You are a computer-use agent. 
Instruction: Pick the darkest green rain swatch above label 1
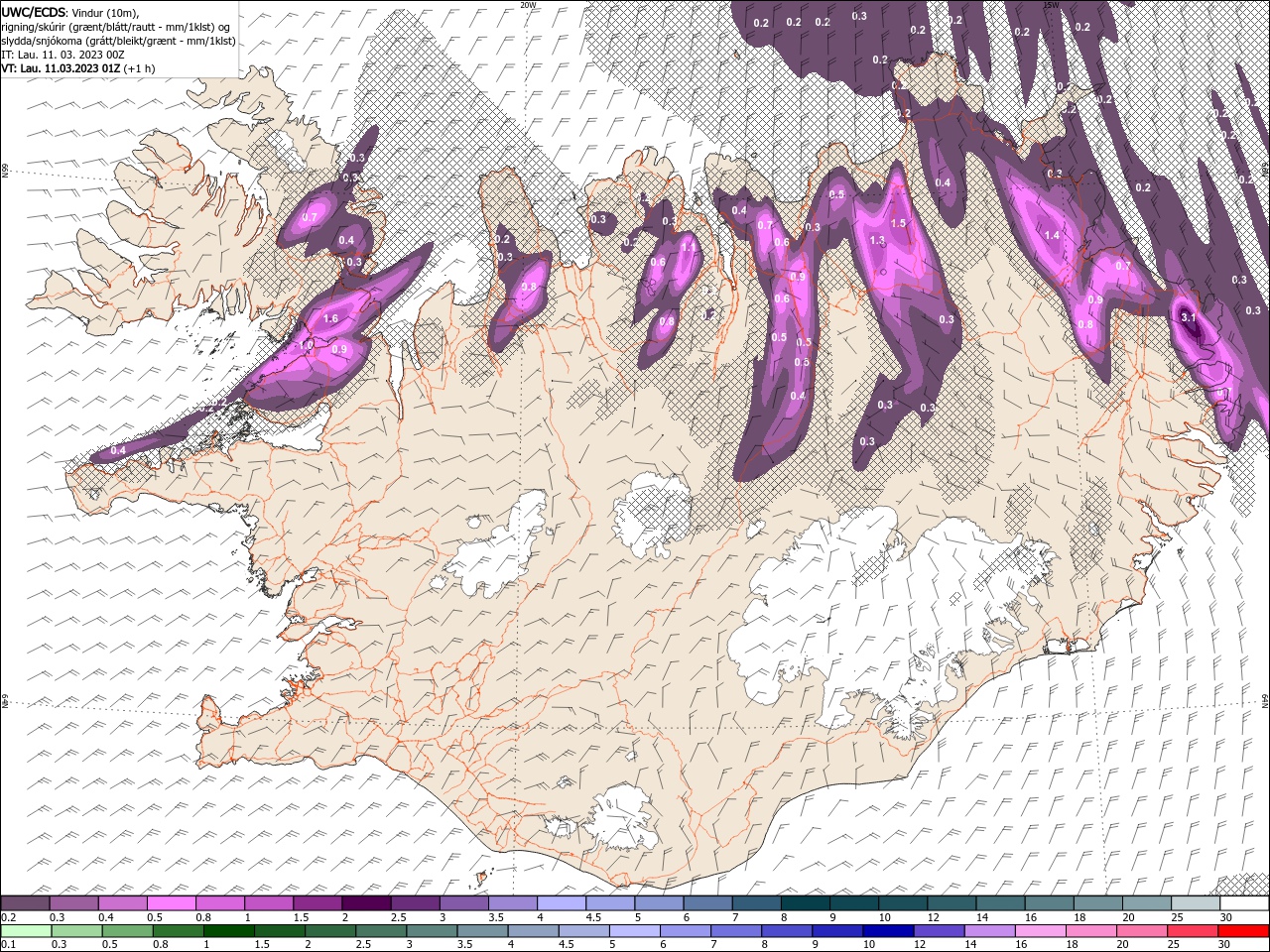[228, 931]
